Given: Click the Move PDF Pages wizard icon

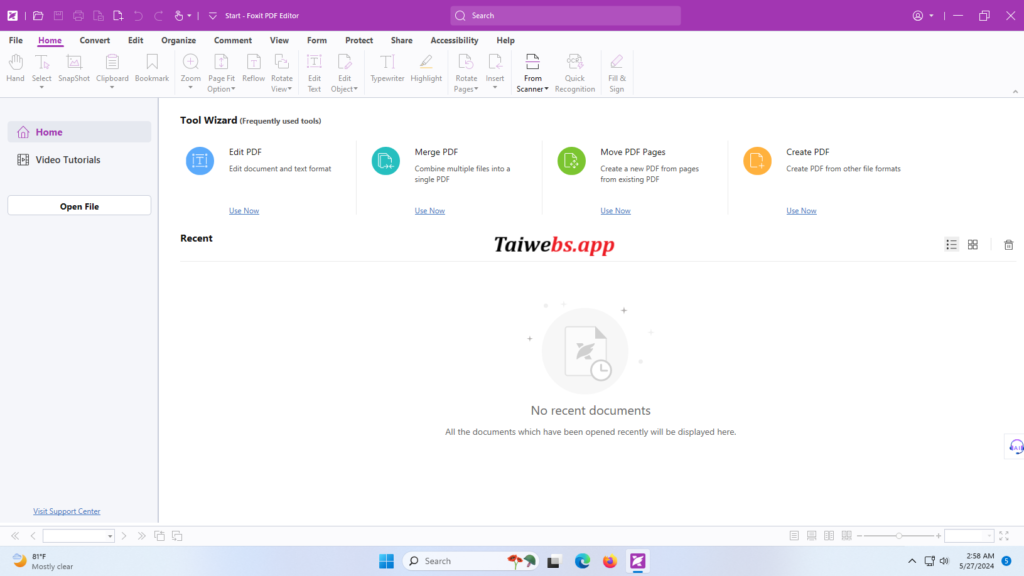Looking at the screenshot, I should [x=571, y=161].
